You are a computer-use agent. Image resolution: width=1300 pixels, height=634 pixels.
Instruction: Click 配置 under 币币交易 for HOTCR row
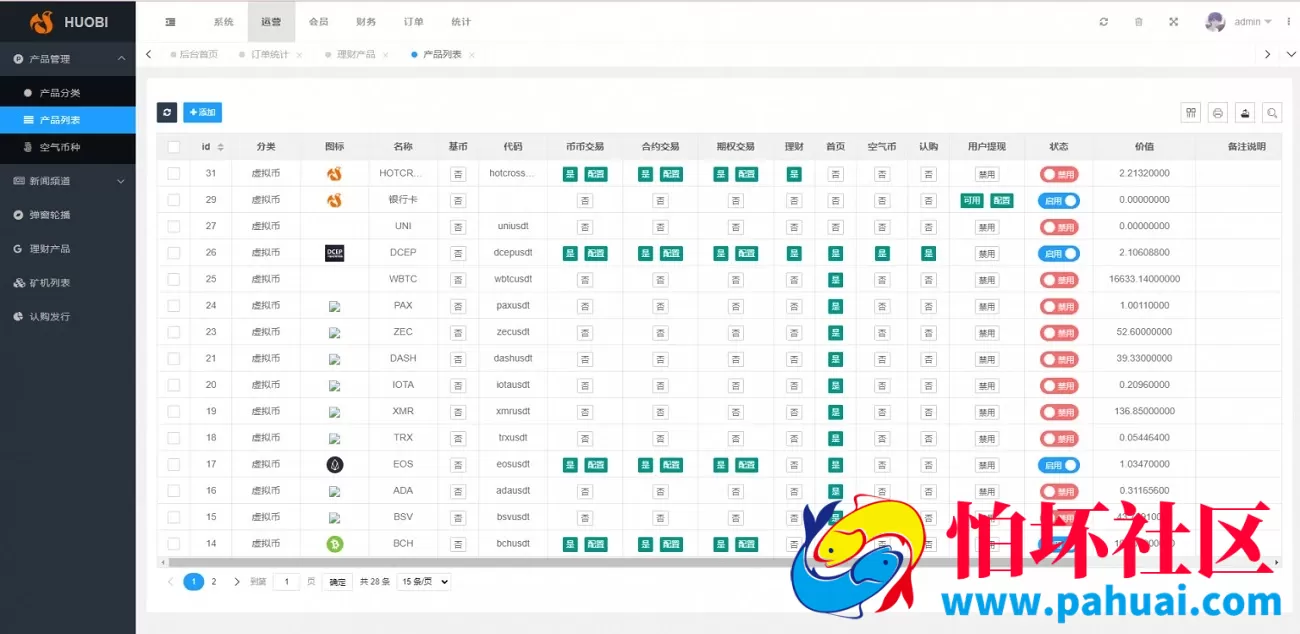[596, 174]
